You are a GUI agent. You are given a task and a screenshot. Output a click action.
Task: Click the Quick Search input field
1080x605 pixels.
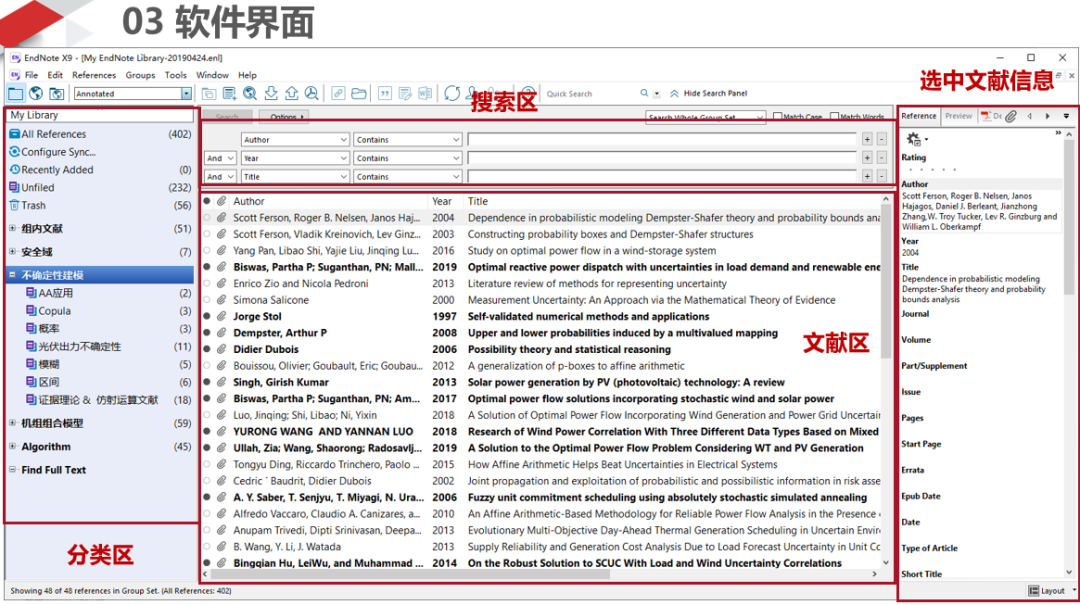pyautogui.click(x=590, y=94)
